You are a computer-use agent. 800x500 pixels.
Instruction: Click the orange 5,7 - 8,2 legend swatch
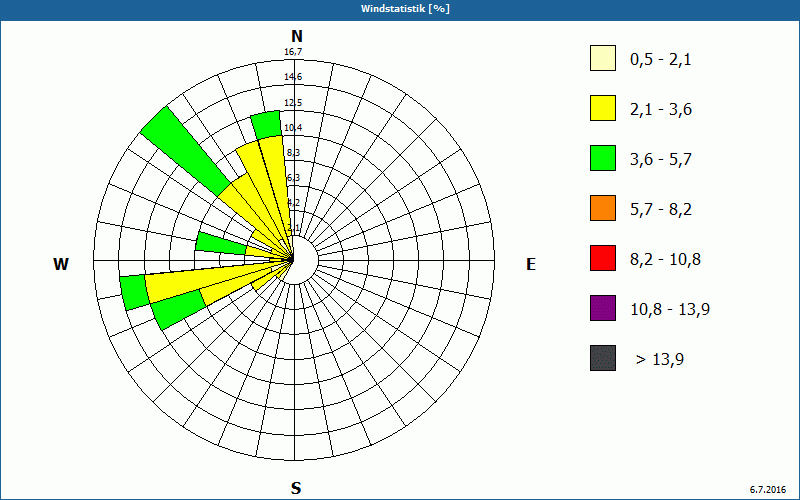click(603, 208)
